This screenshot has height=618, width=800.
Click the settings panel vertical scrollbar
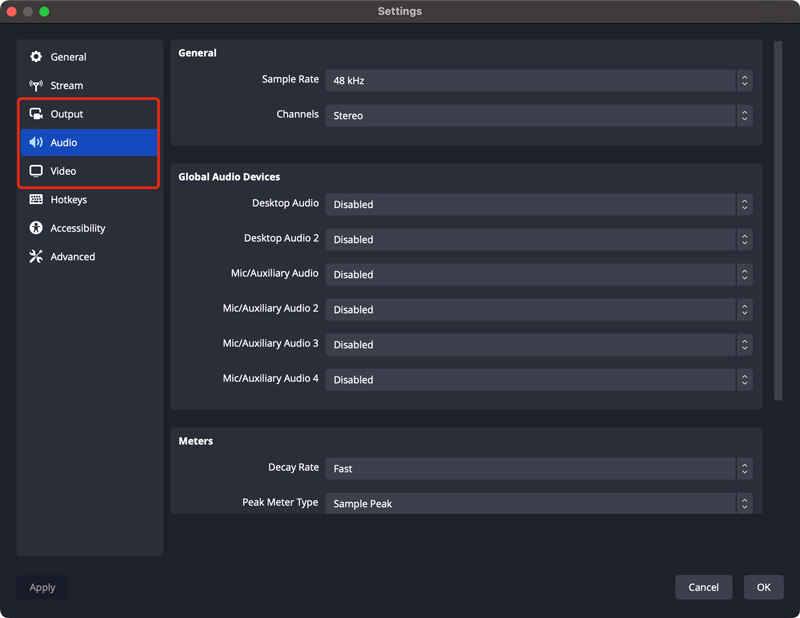(x=778, y=221)
